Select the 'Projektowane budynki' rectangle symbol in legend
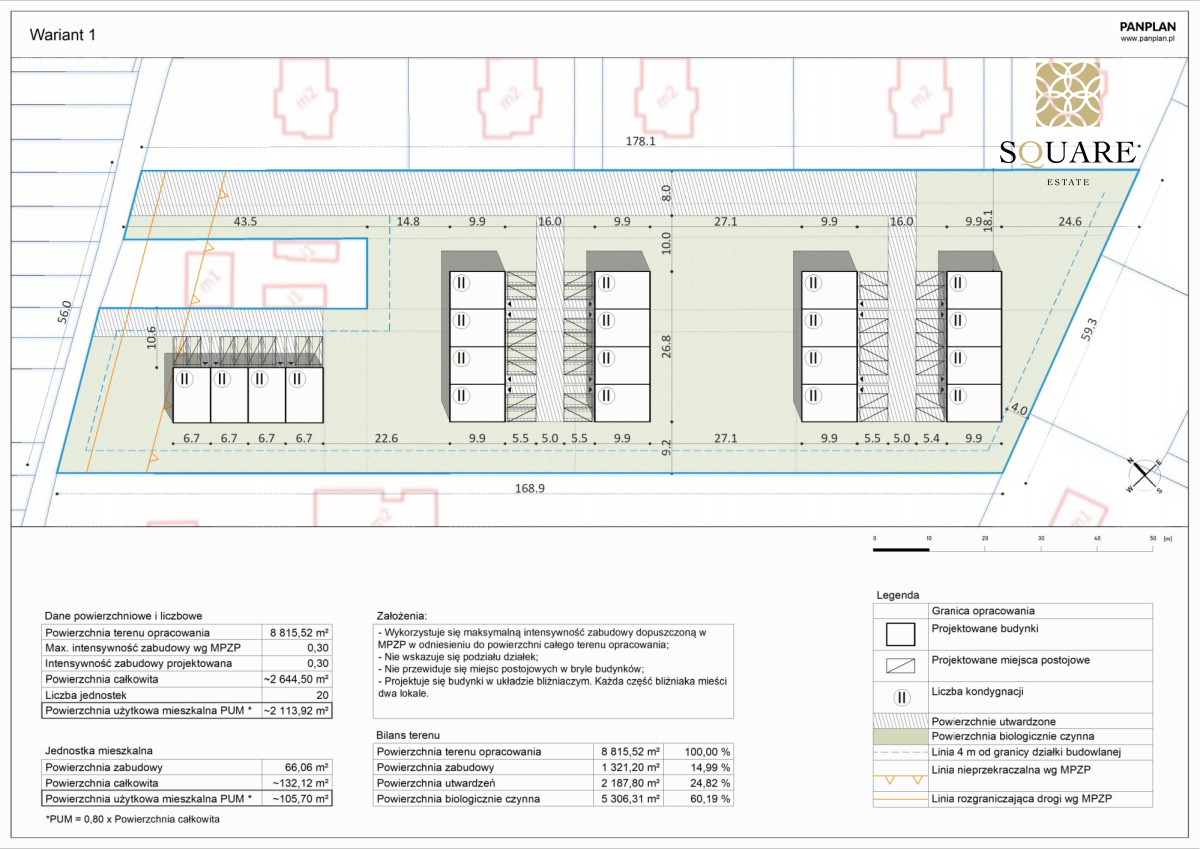 click(x=901, y=634)
